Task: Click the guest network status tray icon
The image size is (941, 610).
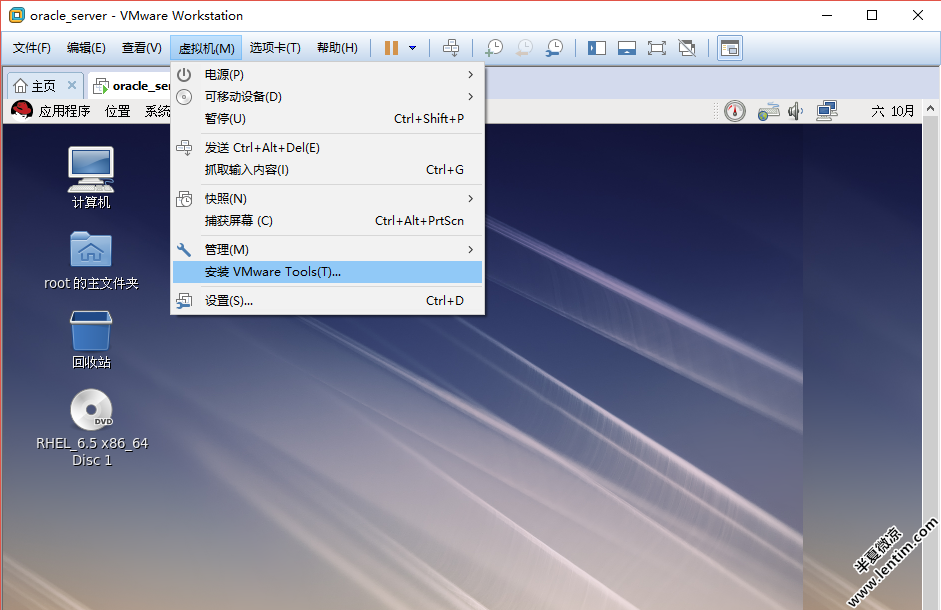Action: (768, 111)
